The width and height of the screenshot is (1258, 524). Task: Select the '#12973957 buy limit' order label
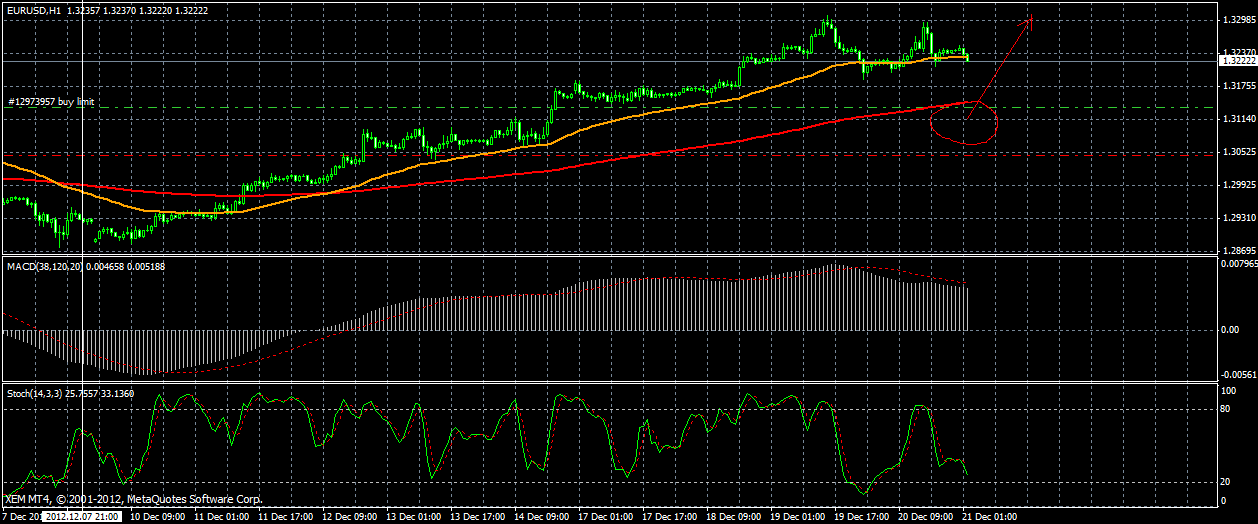(51, 102)
